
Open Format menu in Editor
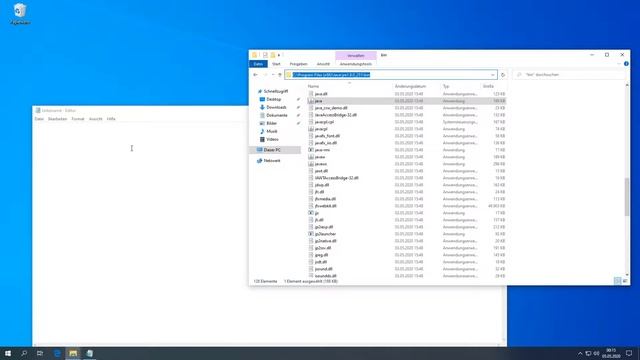click(x=78, y=119)
